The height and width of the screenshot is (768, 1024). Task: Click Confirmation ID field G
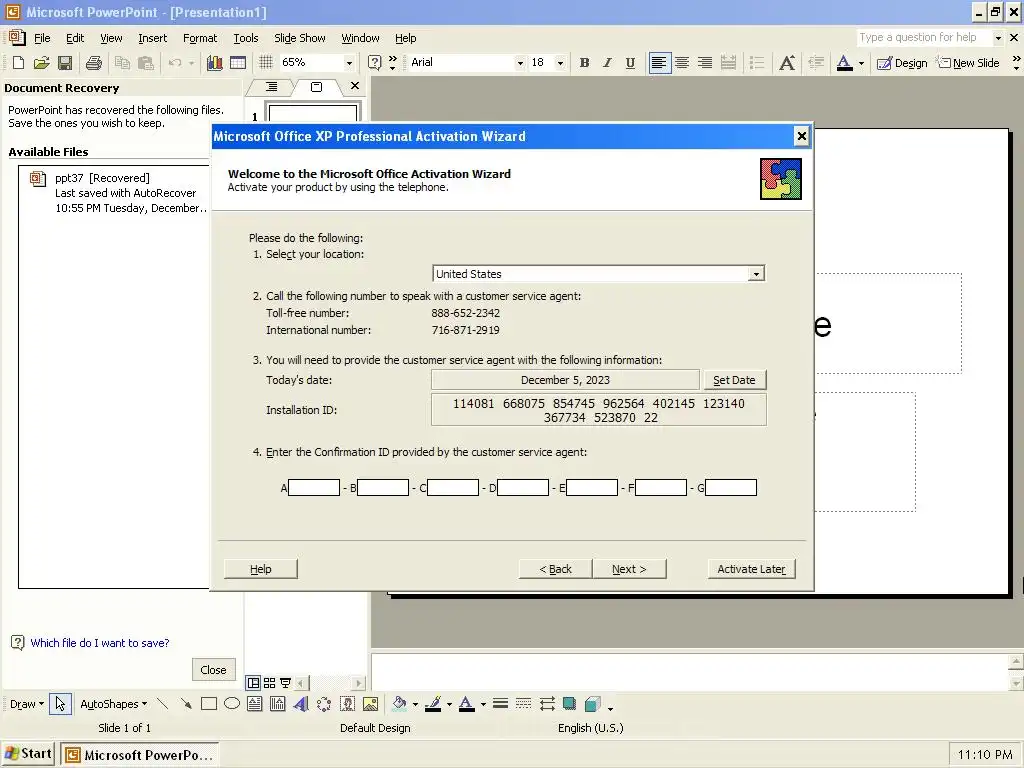[x=731, y=487]
